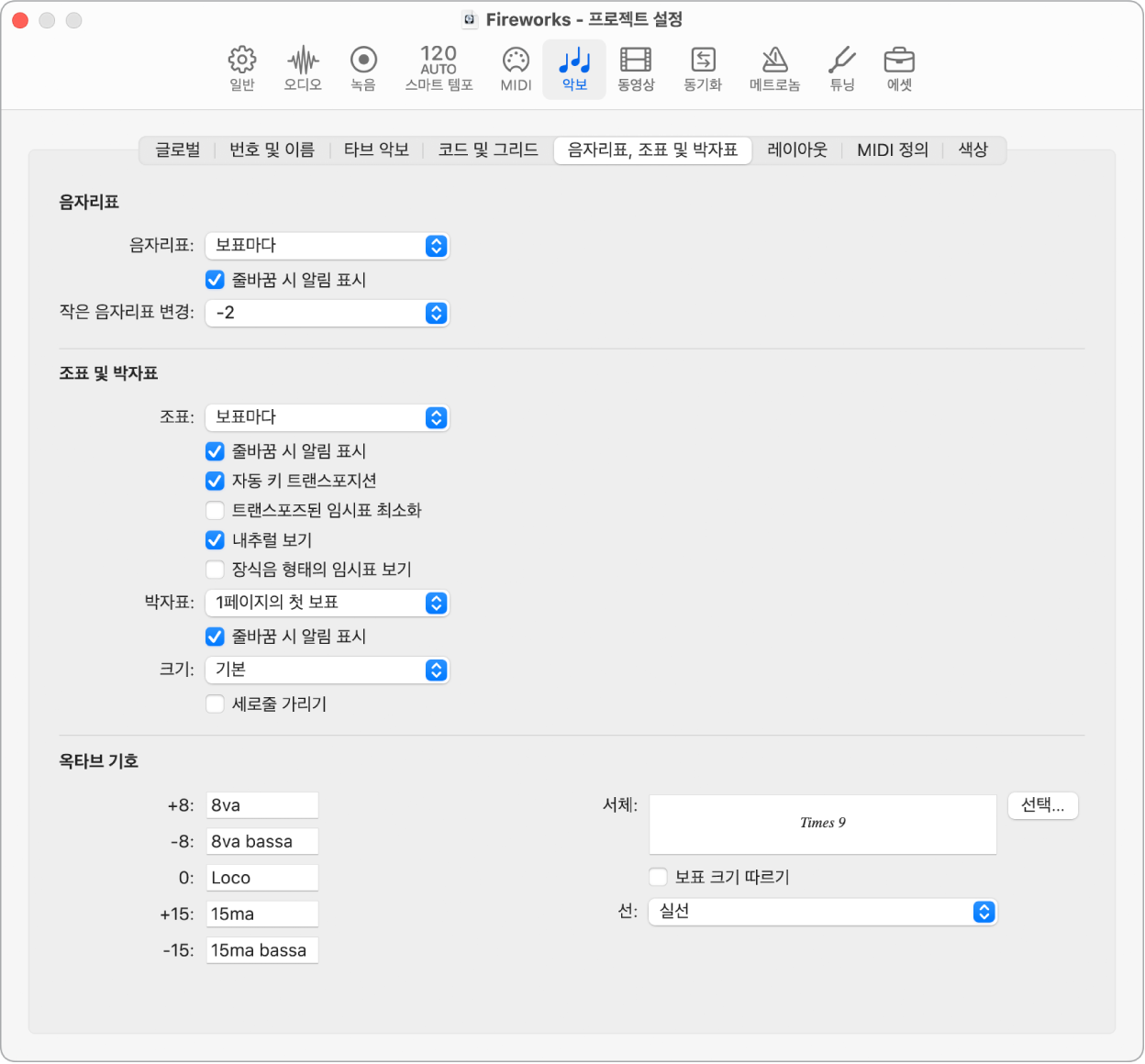Open the 조표 popup menu
Viewport: 1145px width, 1064px height.
[x=327, y=417]
